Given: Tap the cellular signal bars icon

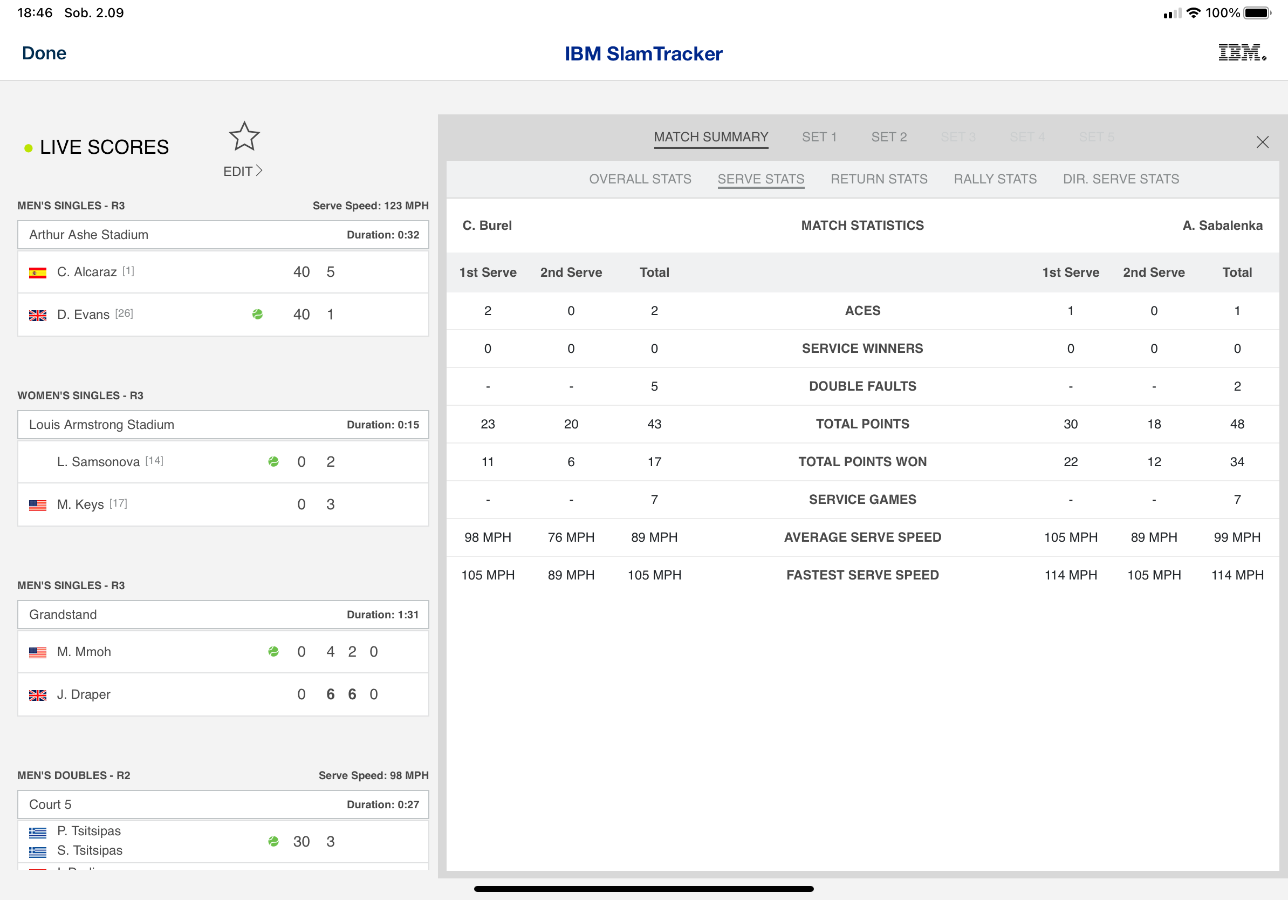Looking at the screenshot, I should (x=1172, y=14).
